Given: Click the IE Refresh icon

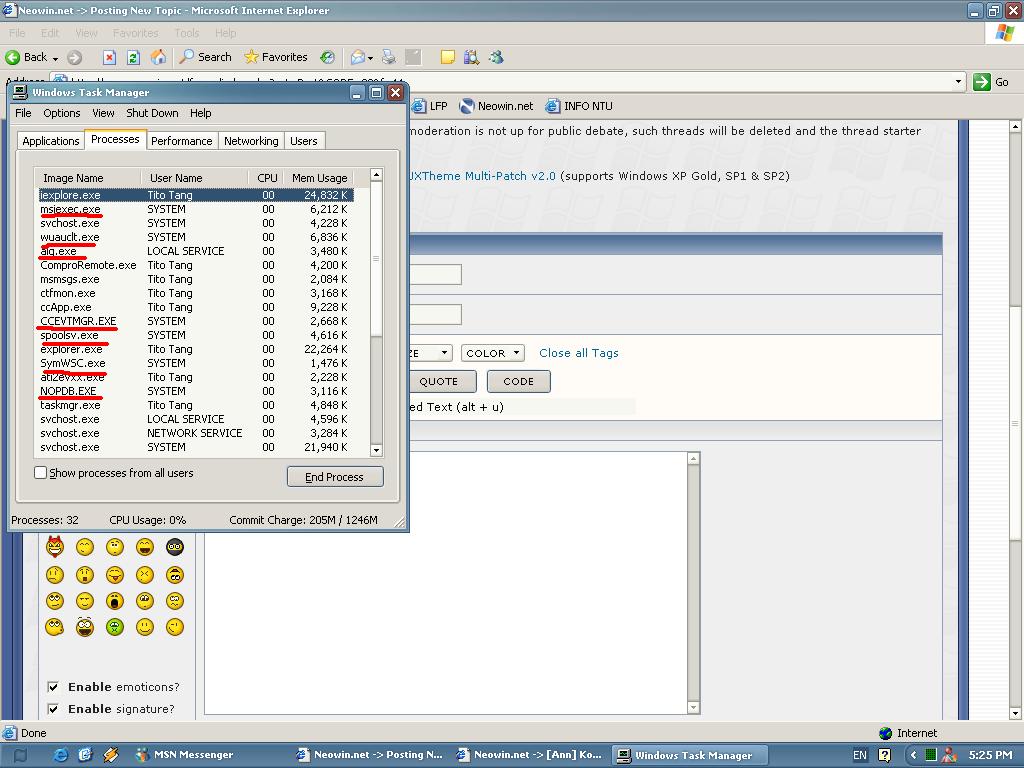Looking at the screenshot, I should pos(134,57).
